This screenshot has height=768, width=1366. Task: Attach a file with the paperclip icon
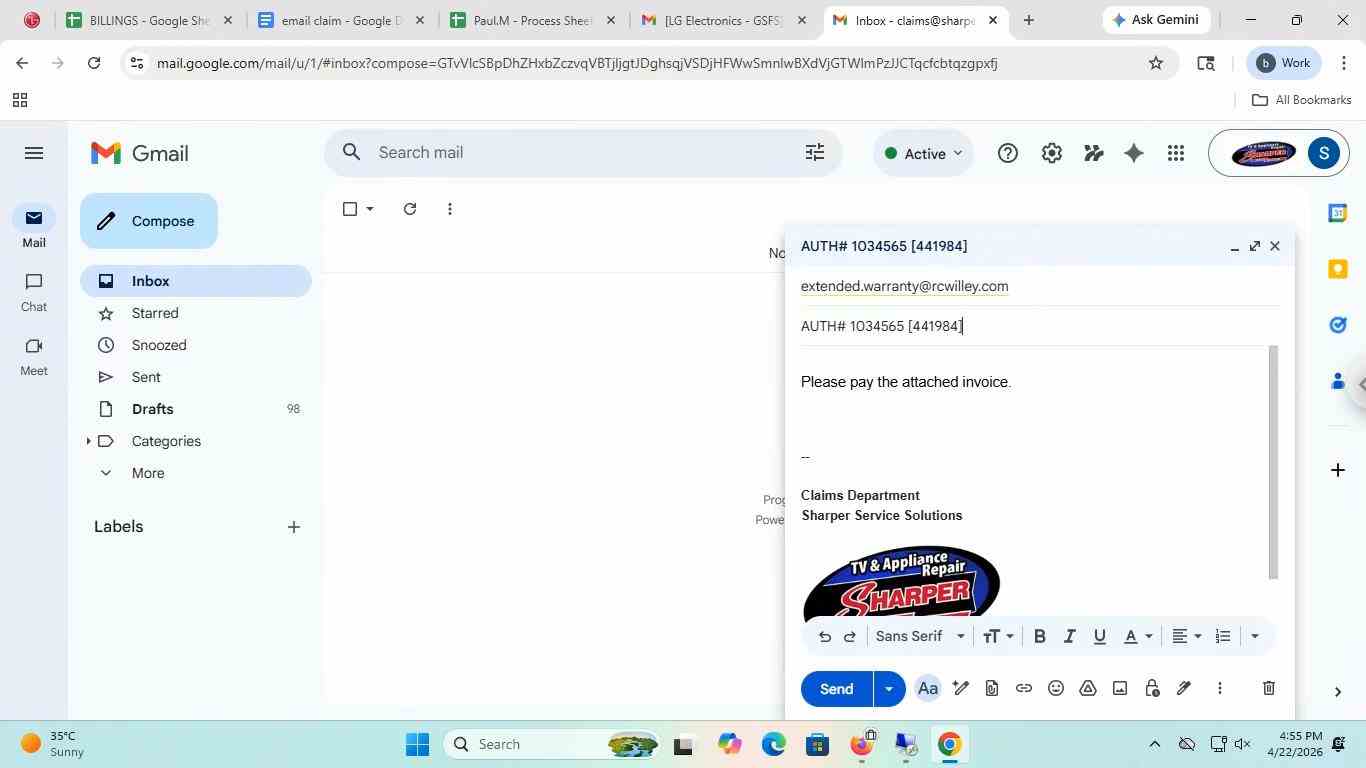(x=991, y=688)
